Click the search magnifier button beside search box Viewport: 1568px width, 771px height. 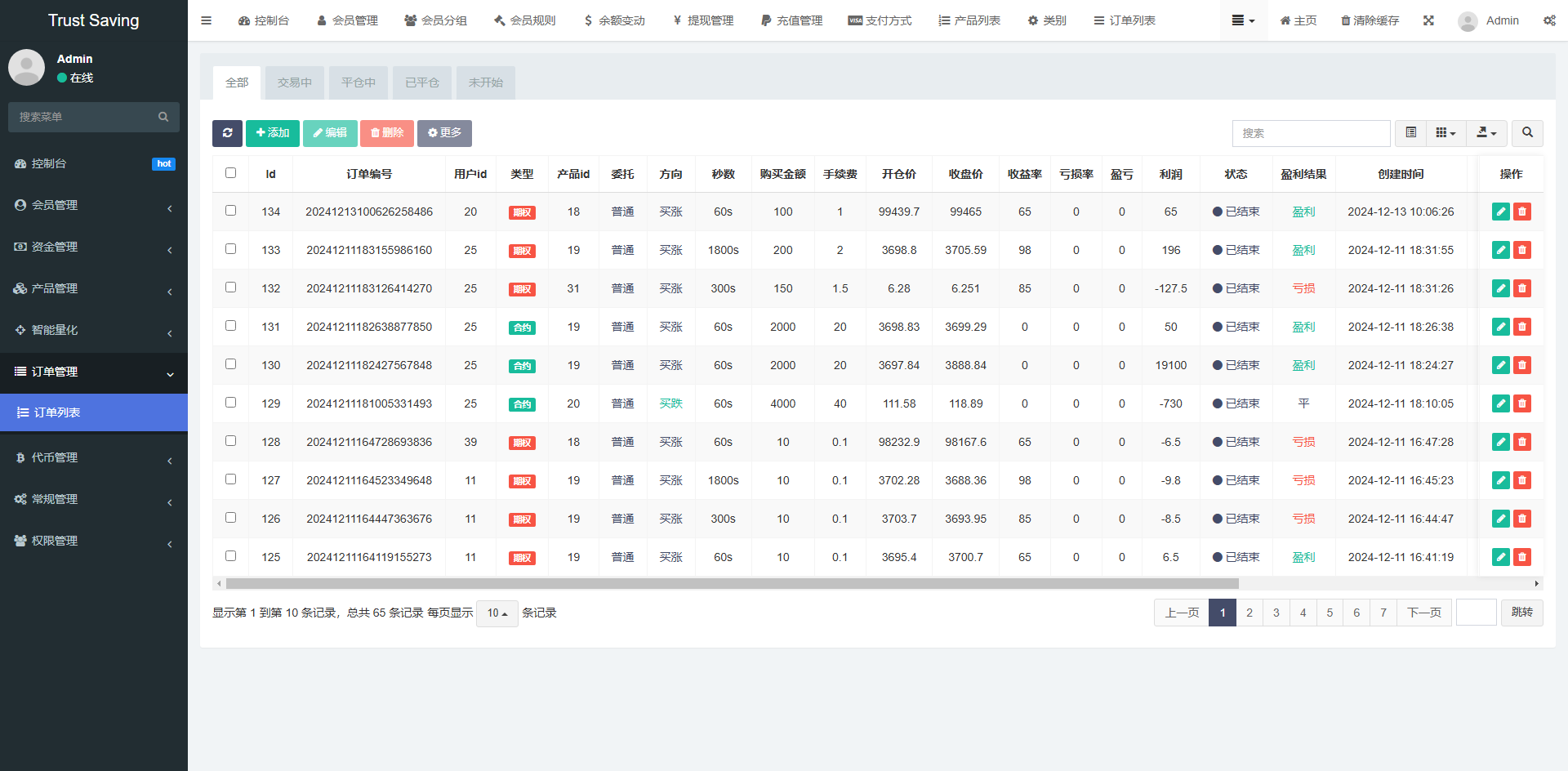[1527, 133]
